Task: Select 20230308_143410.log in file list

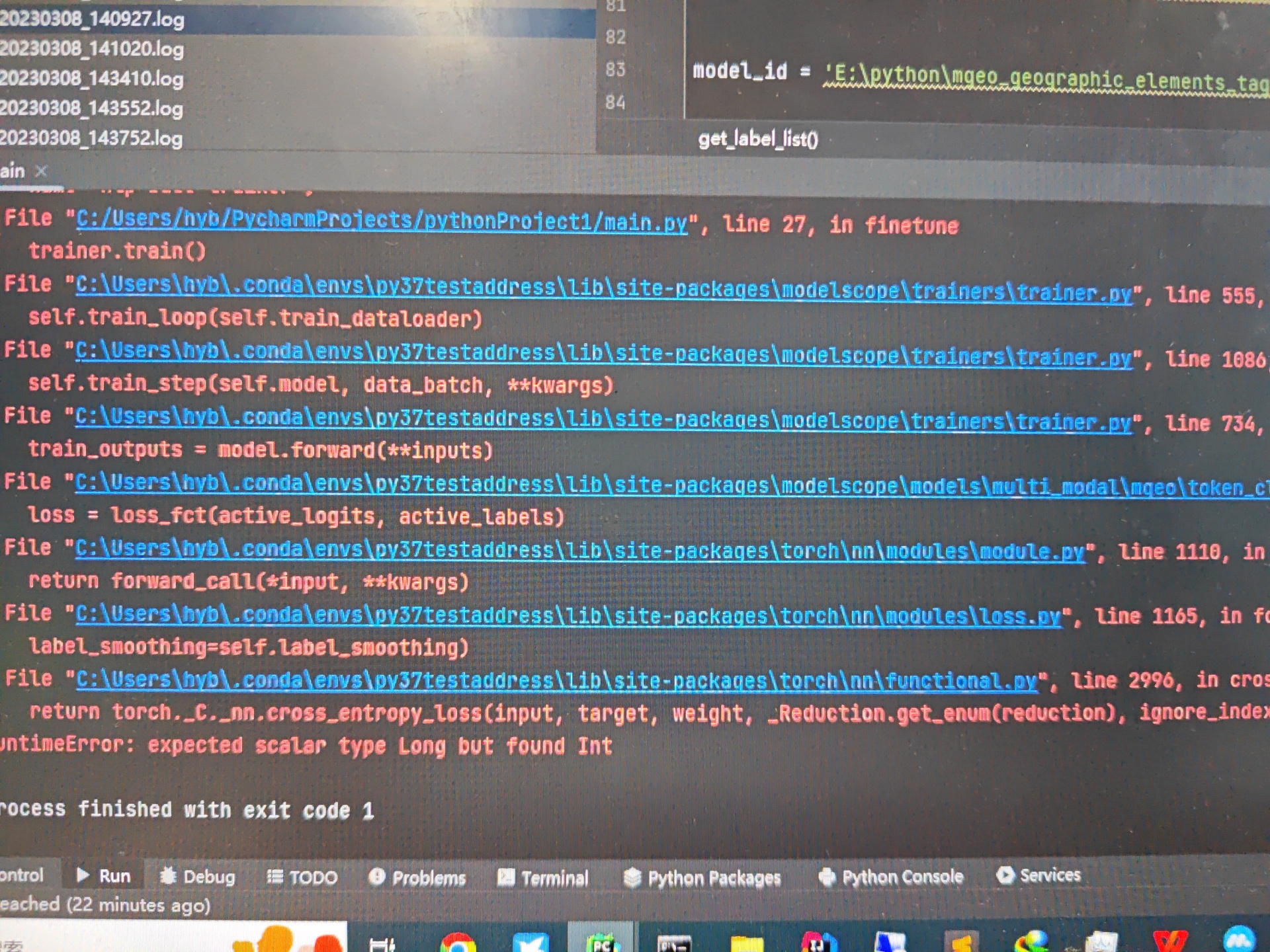Action: click(92, 79)
